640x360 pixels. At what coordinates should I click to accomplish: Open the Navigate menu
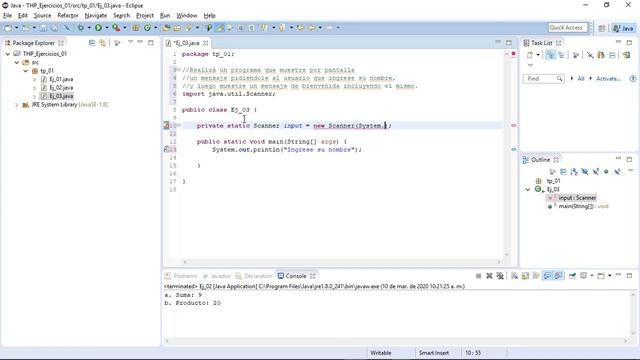point(96,16)
